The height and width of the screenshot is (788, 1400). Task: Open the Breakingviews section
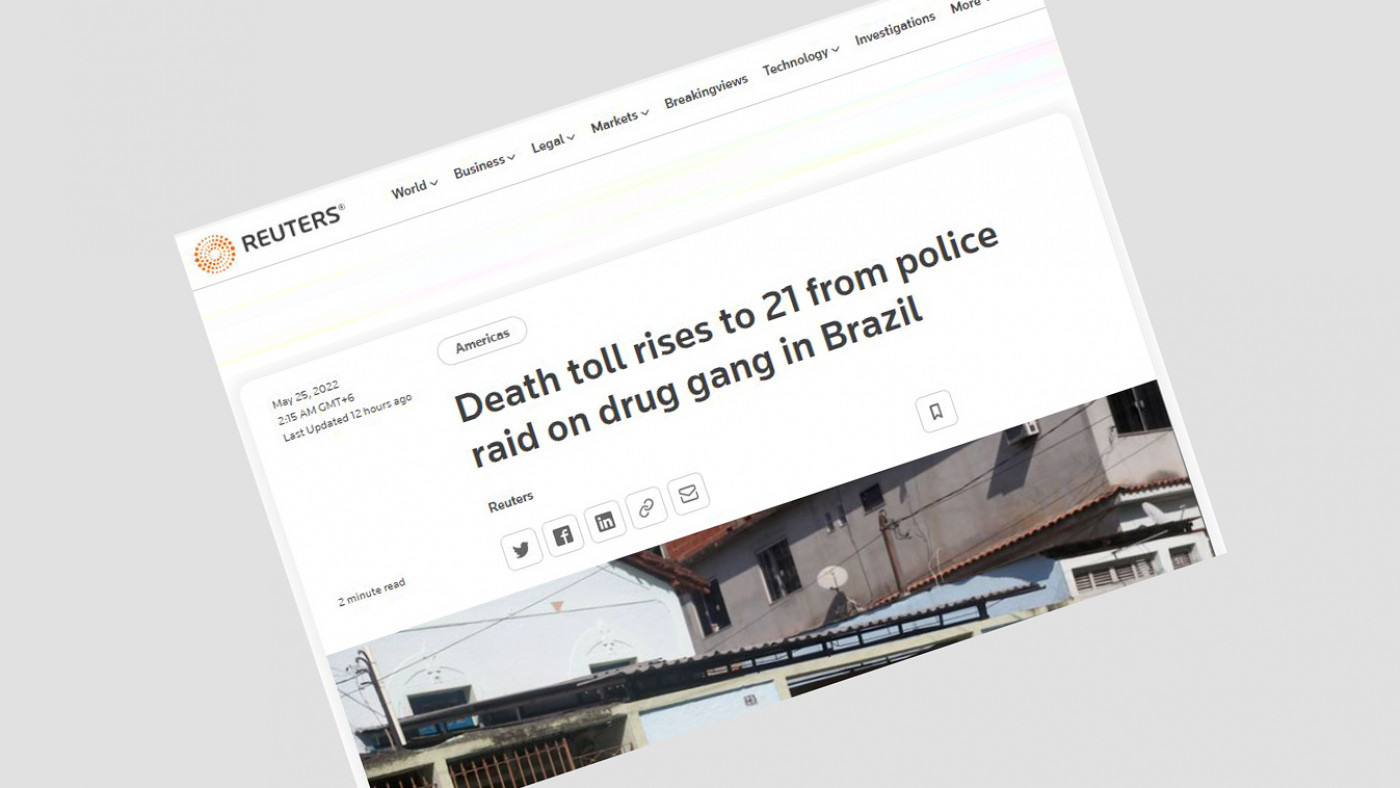pyautogui.click(x=706, y=91)
